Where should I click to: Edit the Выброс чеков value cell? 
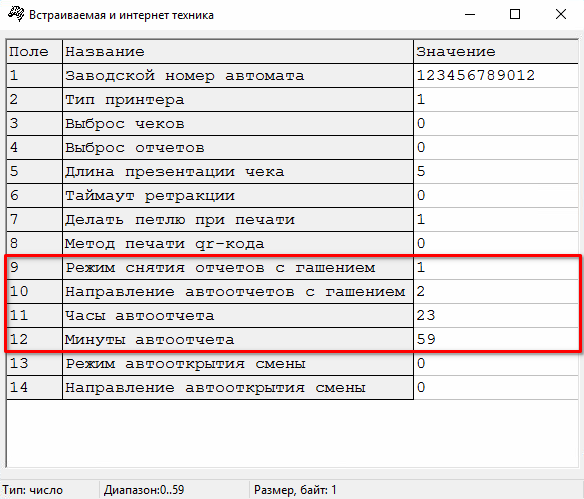coord(496,123)
